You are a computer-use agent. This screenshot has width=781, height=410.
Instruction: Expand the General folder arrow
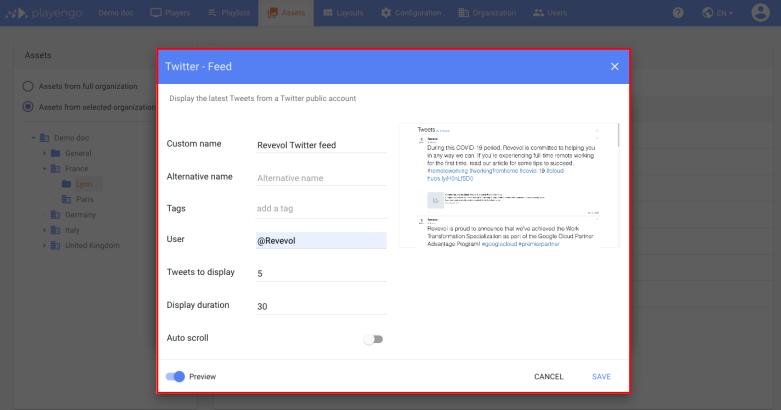coord(44,153)
